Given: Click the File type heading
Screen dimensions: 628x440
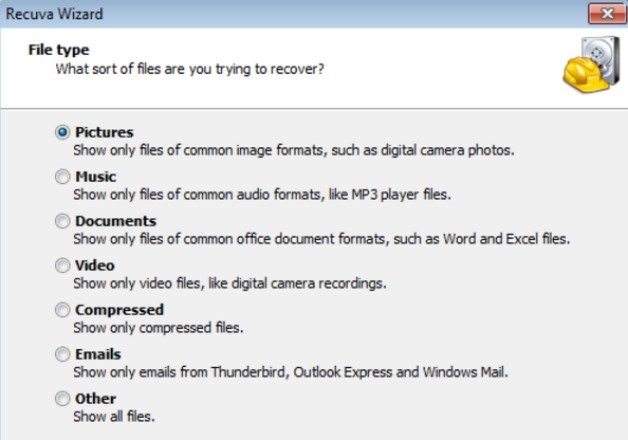Looking at the screenshot, I should [59, 50].
